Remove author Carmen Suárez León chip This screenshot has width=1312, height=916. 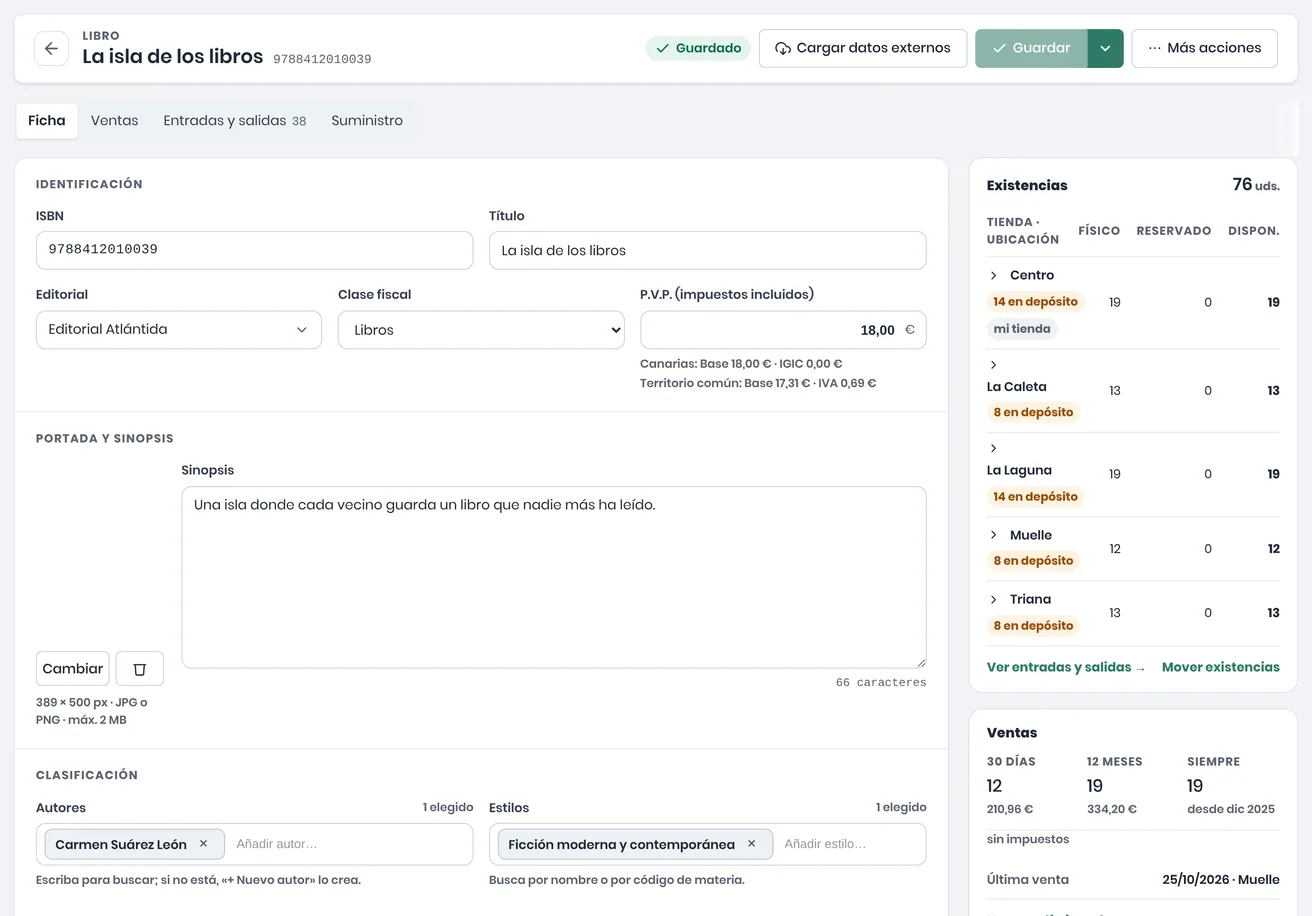click(204, 844)
